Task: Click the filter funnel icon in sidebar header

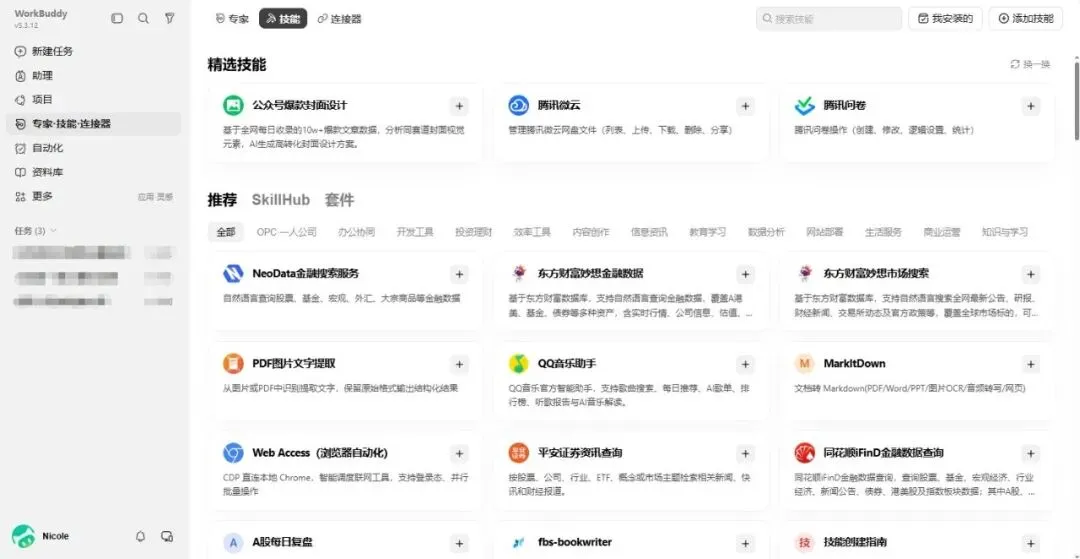Action: click(169, 19)
